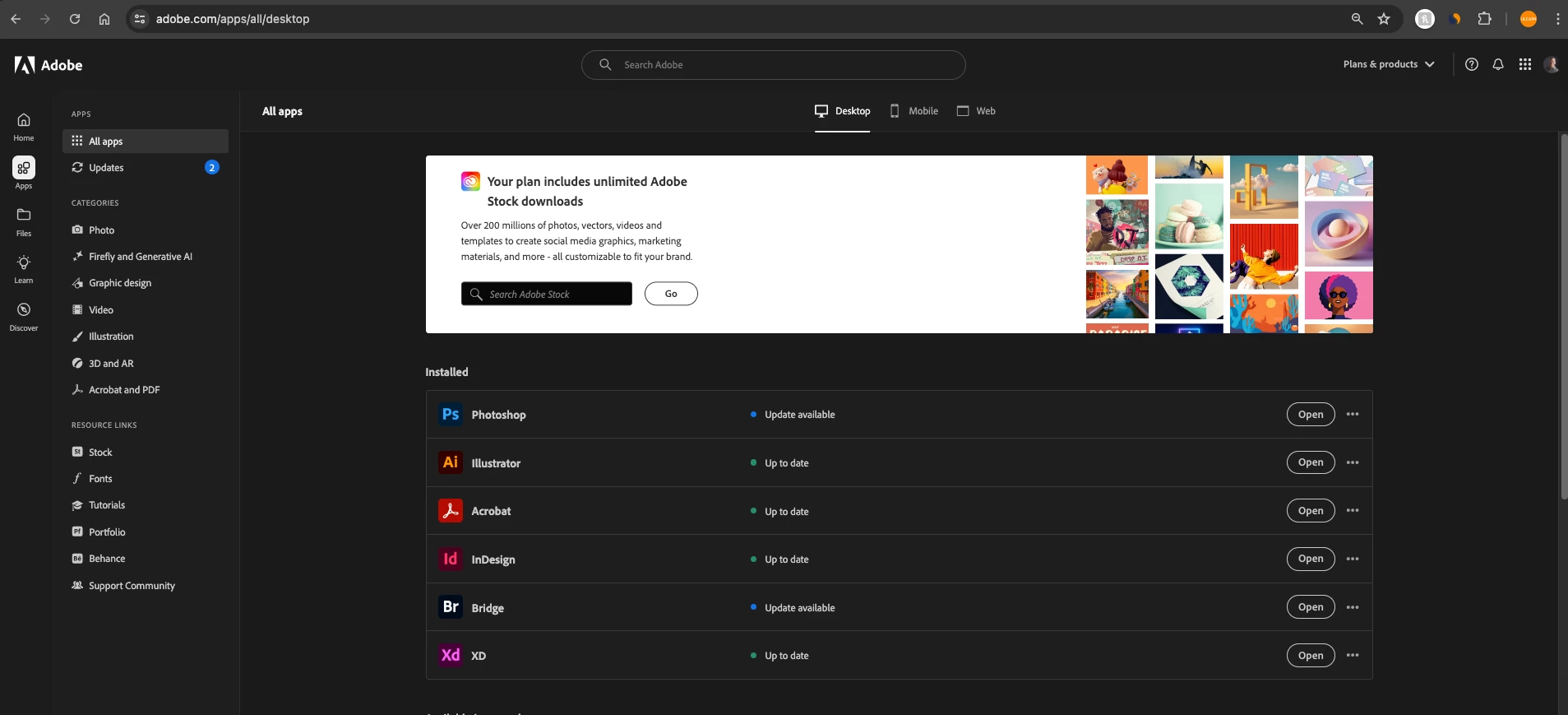This screenshot has width=1568, height=715.
Task: Click the Updates badge showing 2
Action: (x=212, y=167)
